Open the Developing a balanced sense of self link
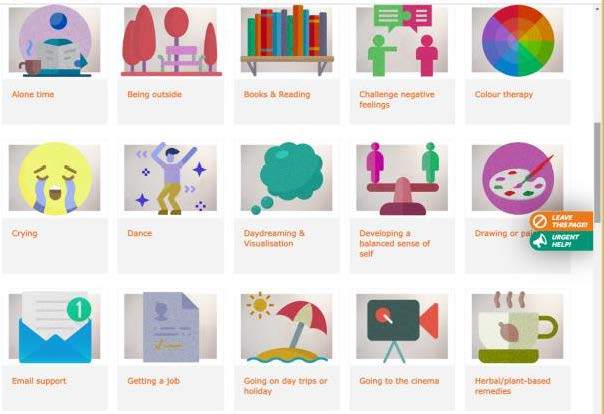Screen dimensions: 604x414 [x=394, y=243]
